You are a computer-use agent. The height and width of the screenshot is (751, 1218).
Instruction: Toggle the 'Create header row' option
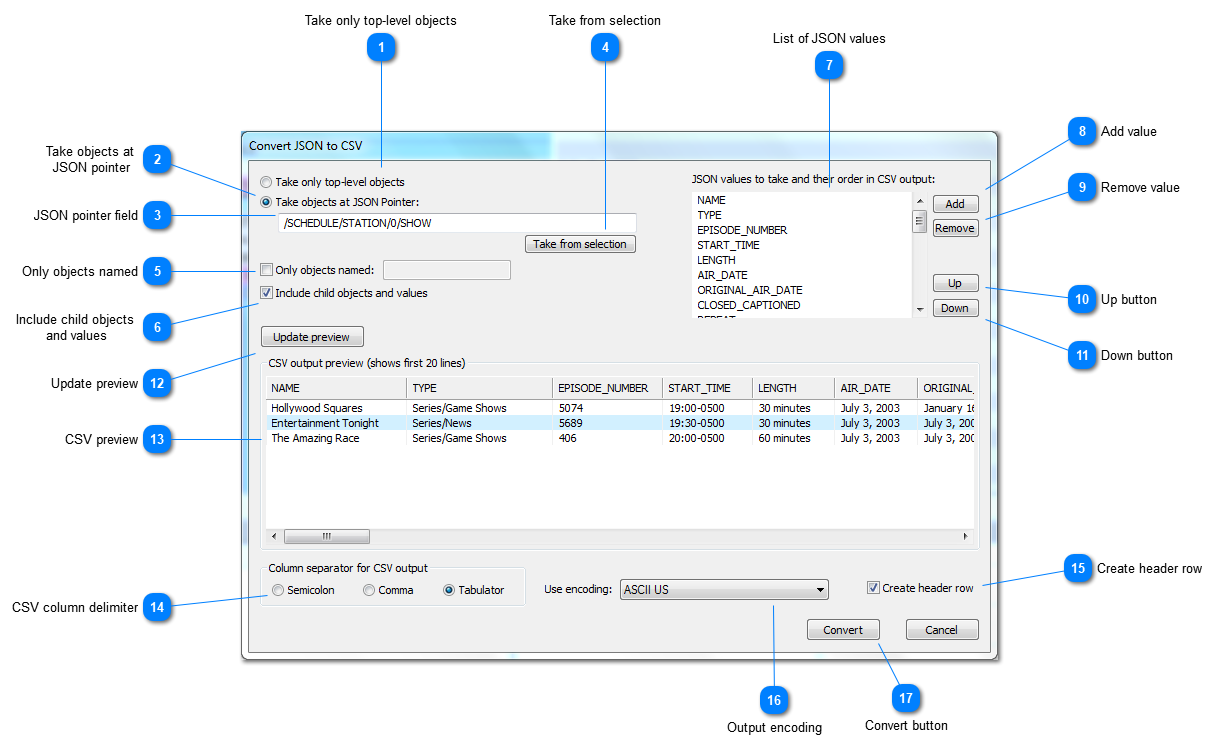[x=873, y=588]
